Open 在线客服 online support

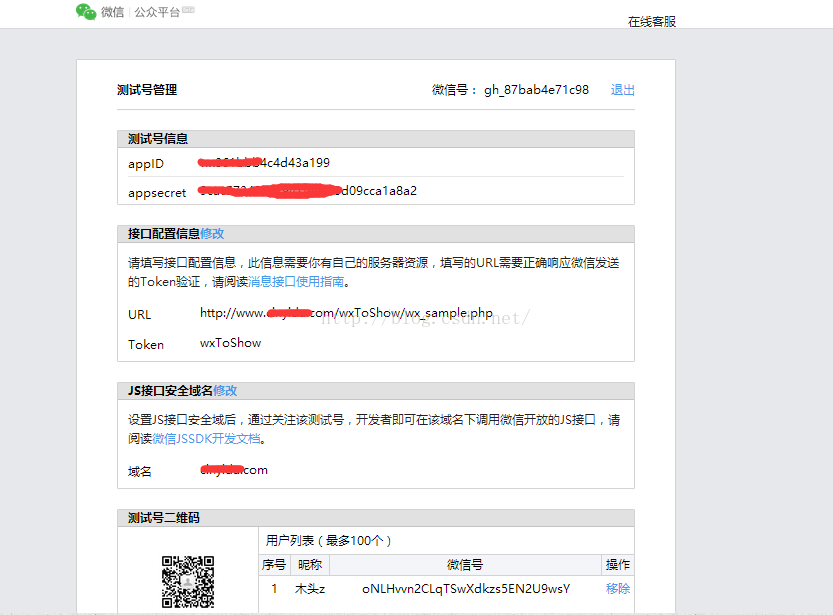pyautogui.click(x=651, y=21)
